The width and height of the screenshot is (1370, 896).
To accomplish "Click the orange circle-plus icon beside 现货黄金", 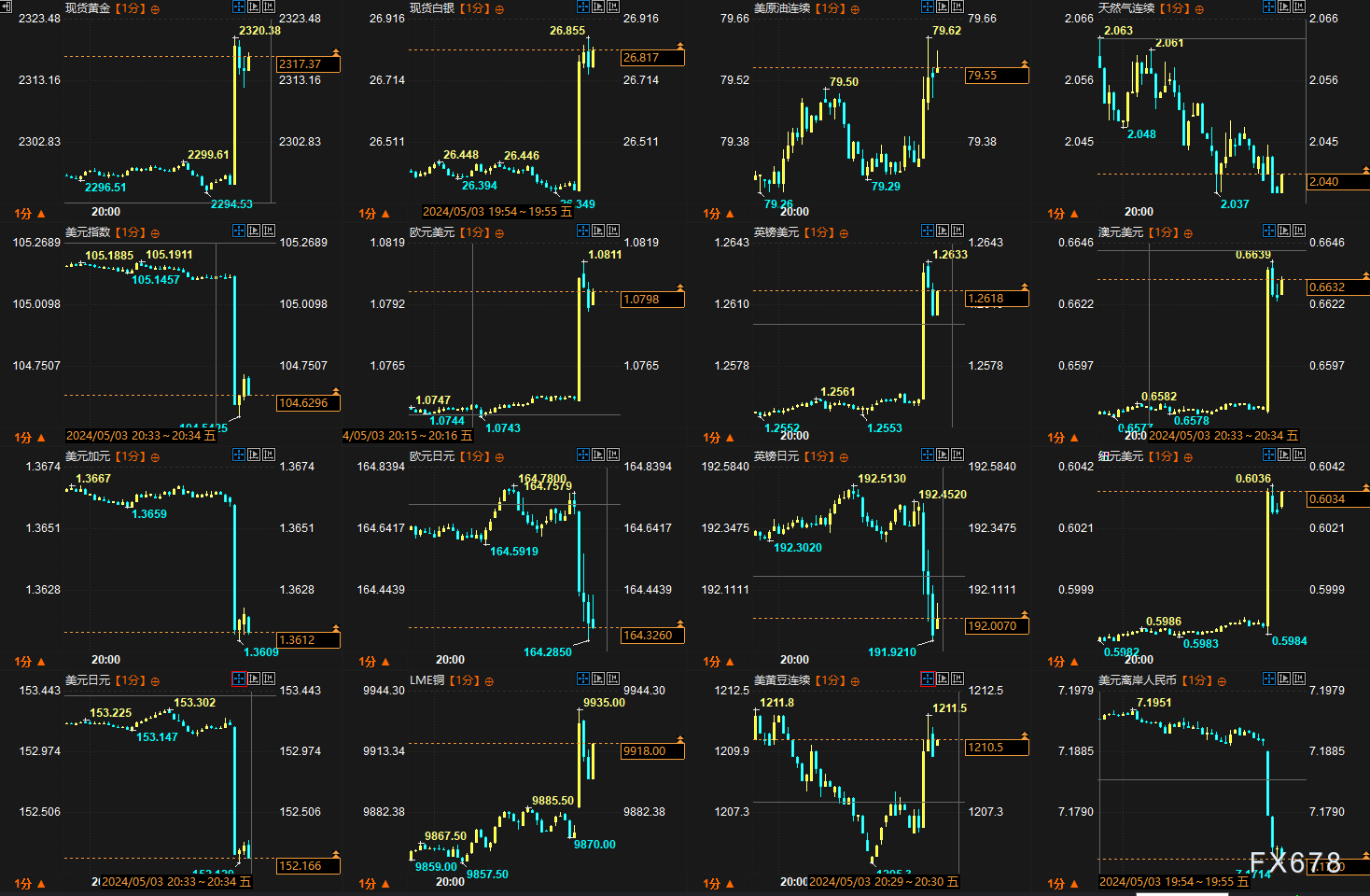I will click(x=155, y=9).
